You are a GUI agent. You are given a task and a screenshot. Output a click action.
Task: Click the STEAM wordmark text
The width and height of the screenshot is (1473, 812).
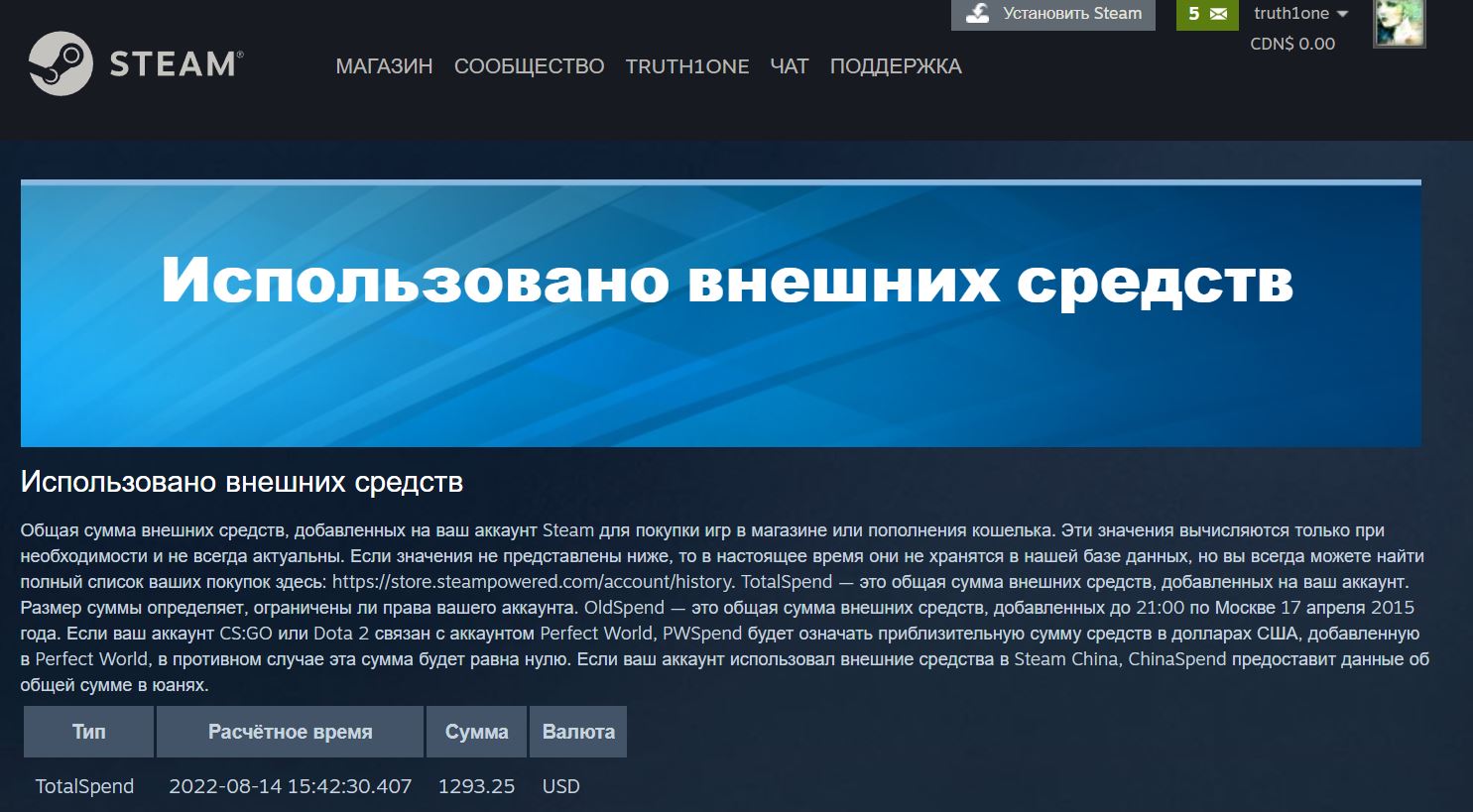coord(174,64)
